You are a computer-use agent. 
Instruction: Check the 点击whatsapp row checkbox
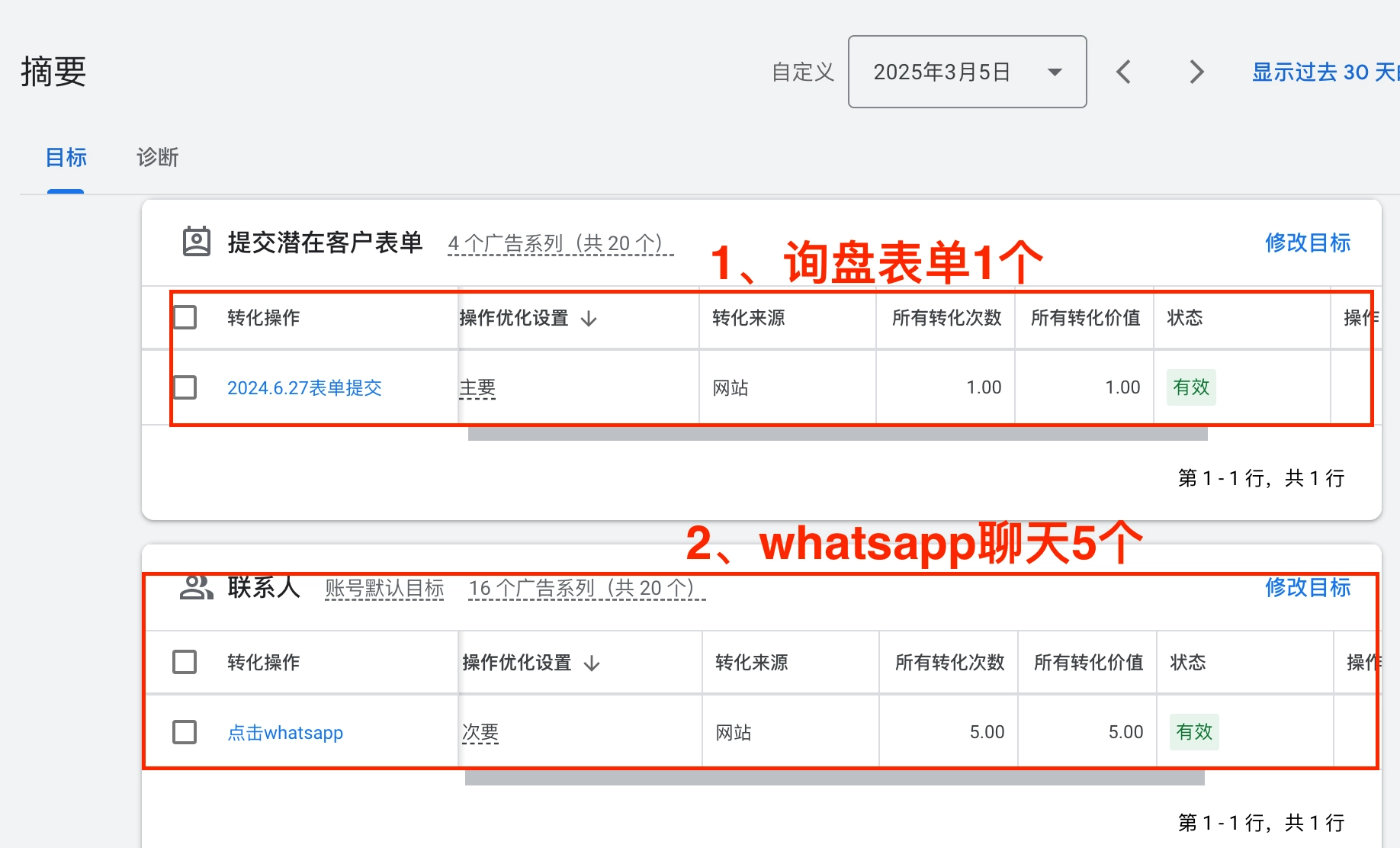tap(185, 732)
